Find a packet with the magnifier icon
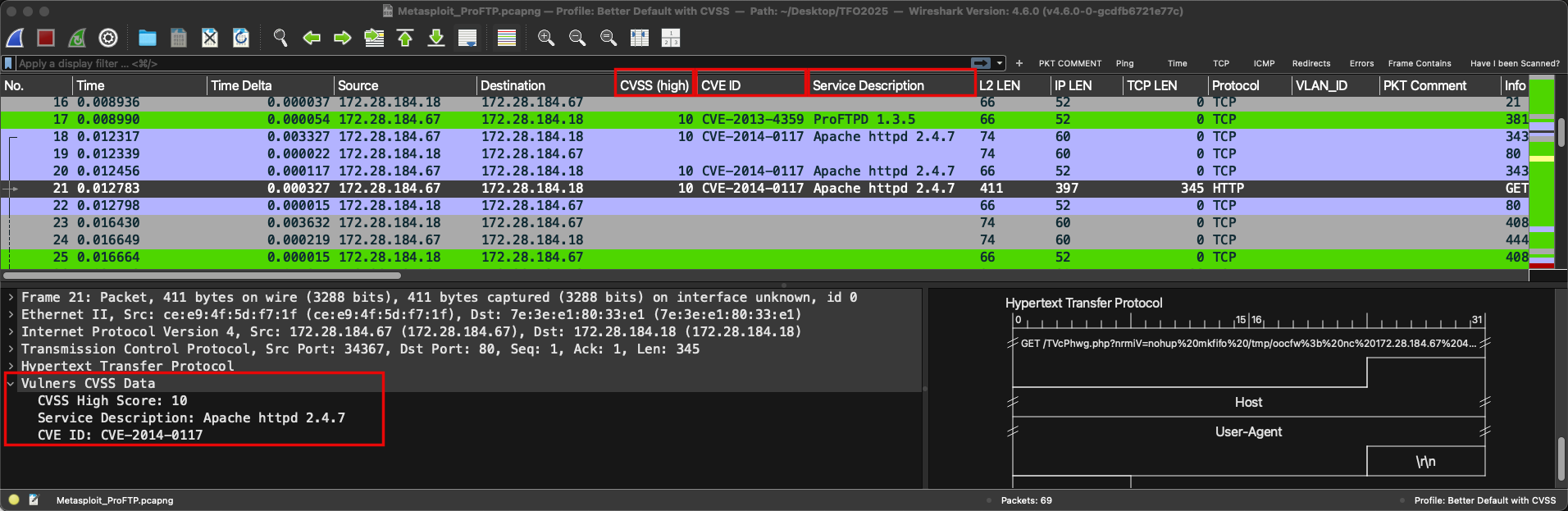This screenshot has height=511, width=1568. [280, 38]
